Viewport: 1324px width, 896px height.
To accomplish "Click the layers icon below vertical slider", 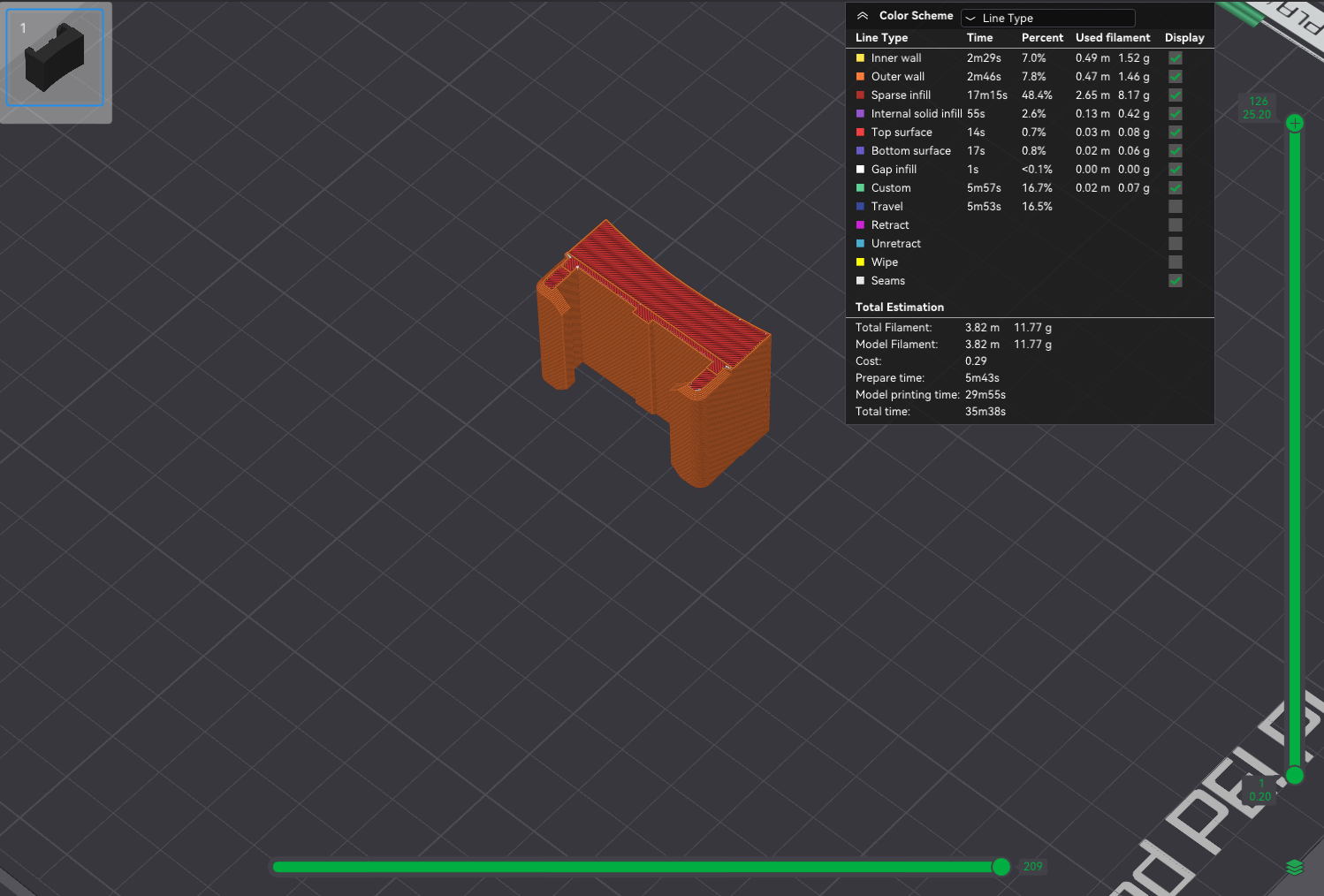I will 1295,867.
